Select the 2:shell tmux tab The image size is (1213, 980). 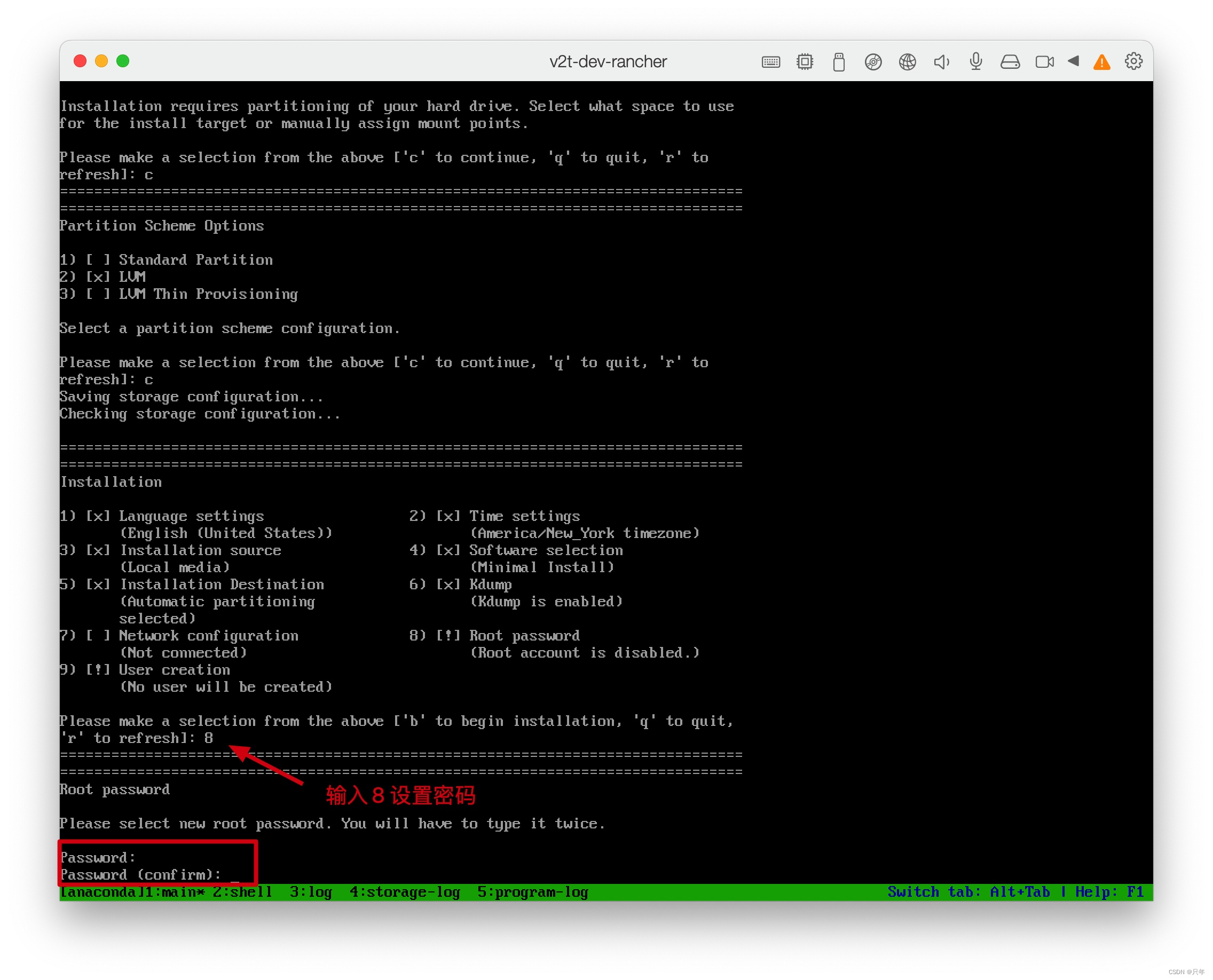pos(242,892)
